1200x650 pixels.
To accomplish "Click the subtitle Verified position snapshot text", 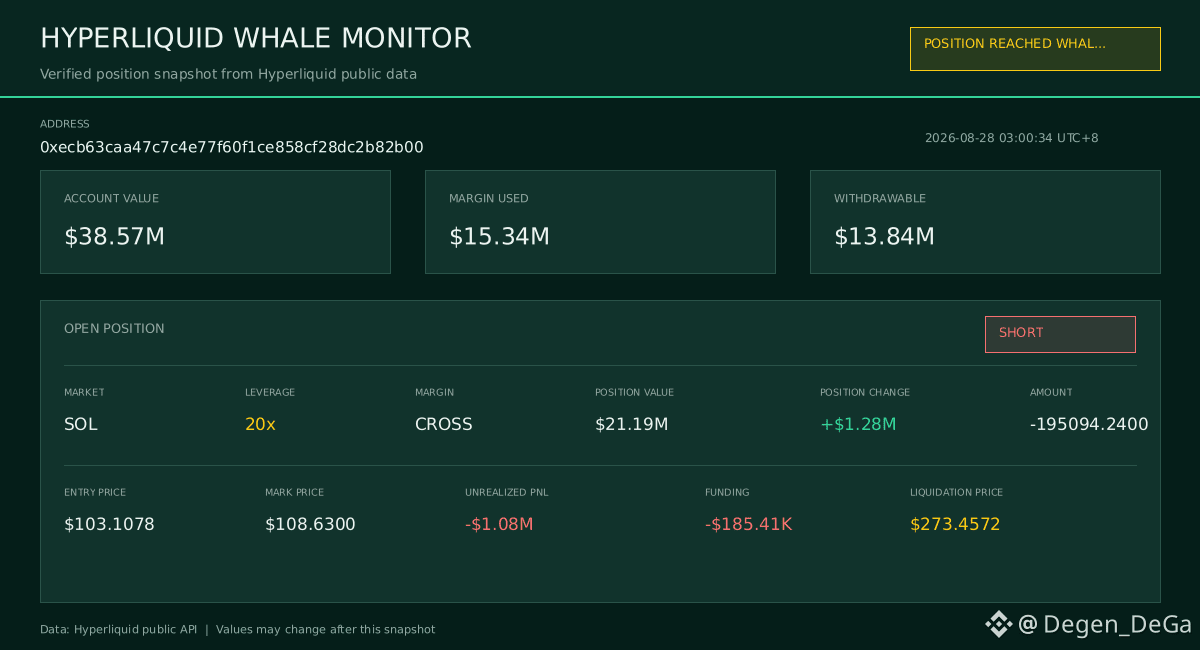I will 229,74.
